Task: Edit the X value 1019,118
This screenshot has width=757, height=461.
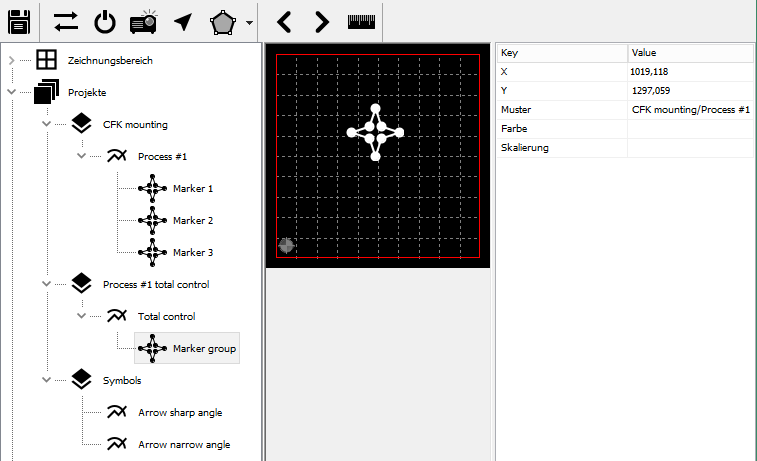Action: [x=690, y=71]
